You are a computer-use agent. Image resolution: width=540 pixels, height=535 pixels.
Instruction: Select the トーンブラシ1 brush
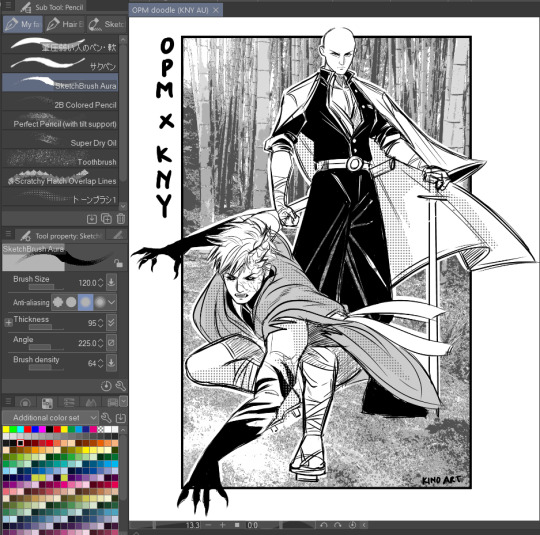(60, 197)
